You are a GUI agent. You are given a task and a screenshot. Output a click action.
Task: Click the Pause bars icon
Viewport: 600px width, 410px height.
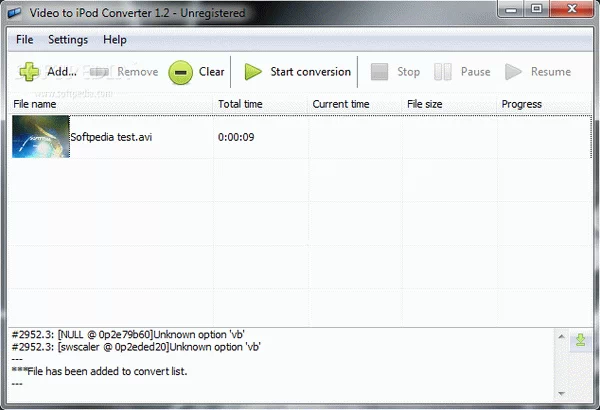(443, 72)
